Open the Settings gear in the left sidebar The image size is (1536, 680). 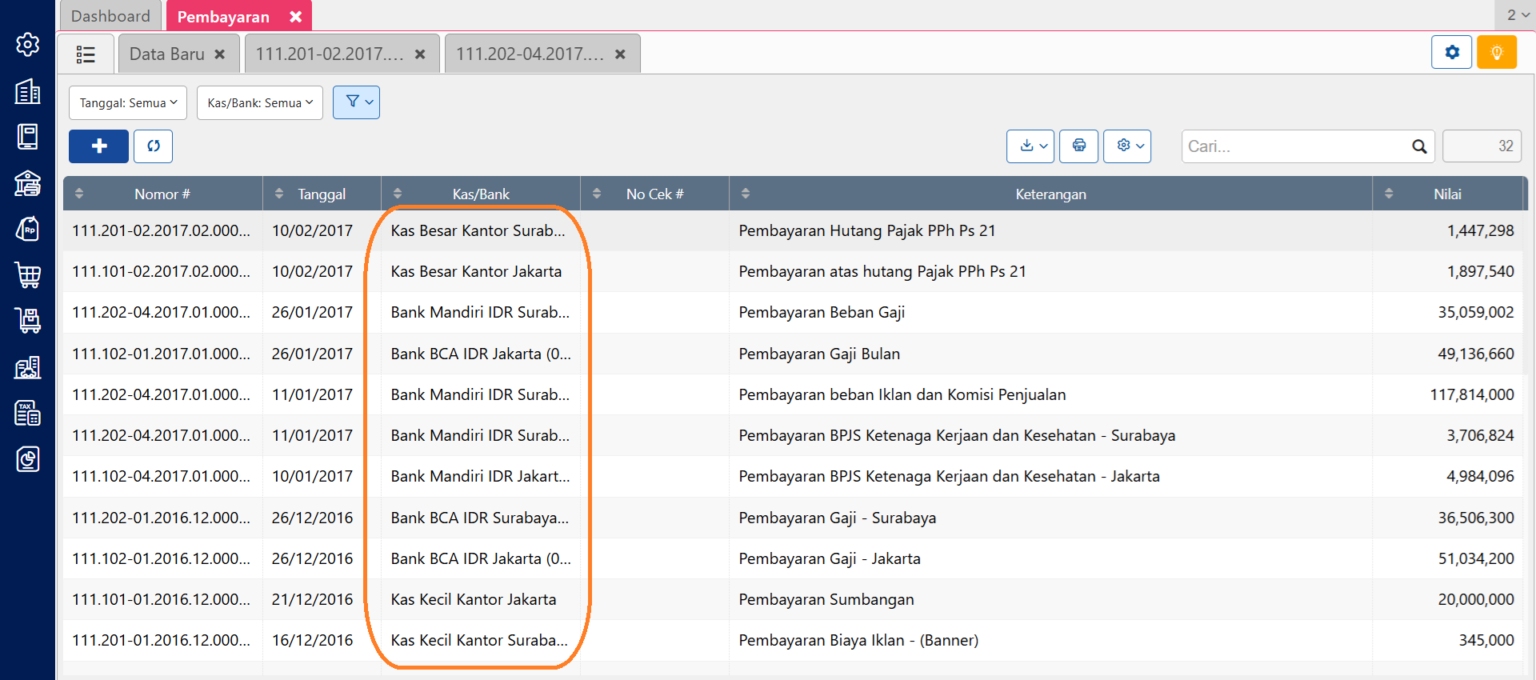(27, 43)
